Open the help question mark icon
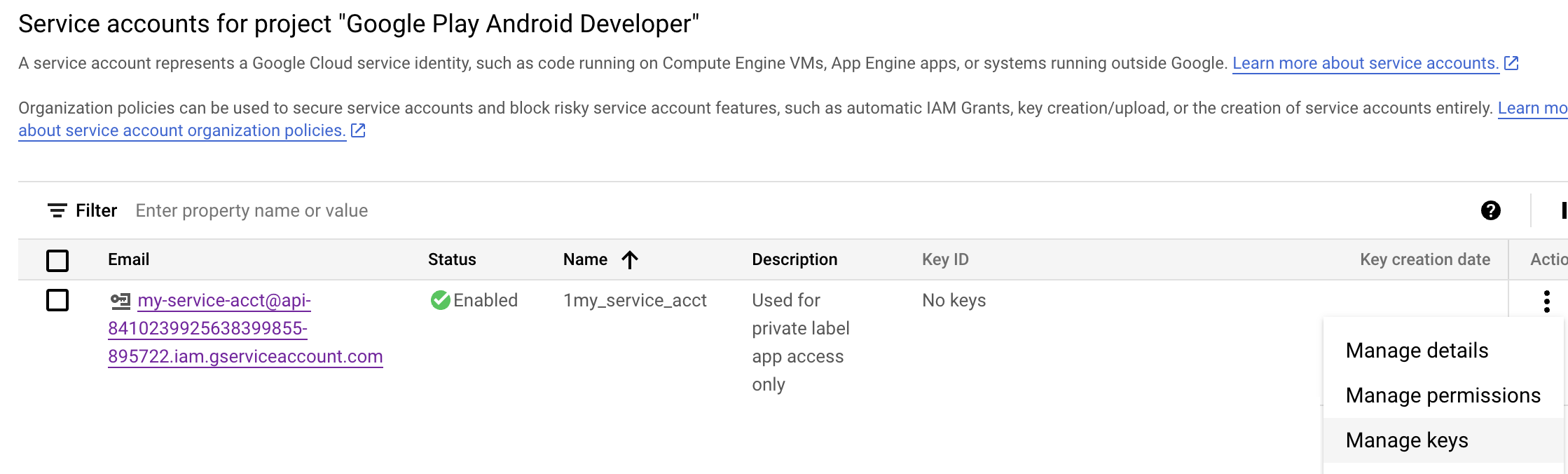This screenshot has width=1568, height=474. tap(1490, 210)
